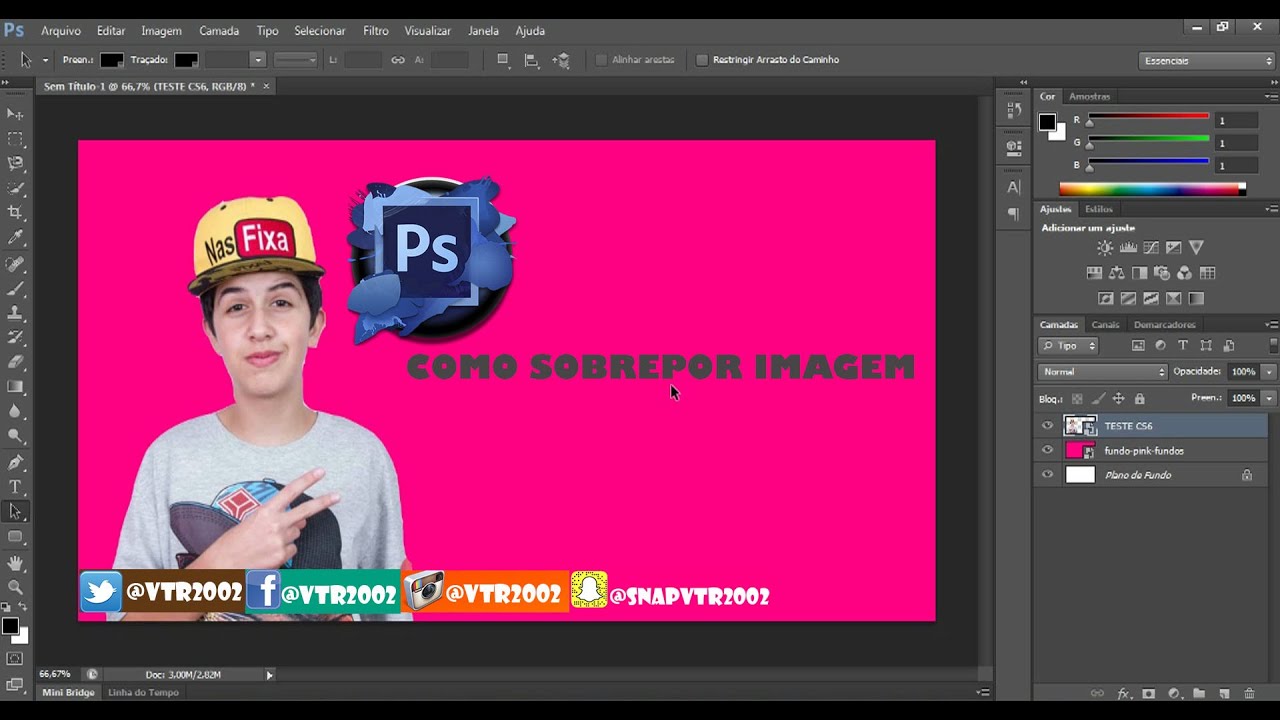Screen dimensions: 1280x720
Task: Open the Preenchimento fill dropdown arrow
Action: pyautogui.click(x=1269, y=398)
